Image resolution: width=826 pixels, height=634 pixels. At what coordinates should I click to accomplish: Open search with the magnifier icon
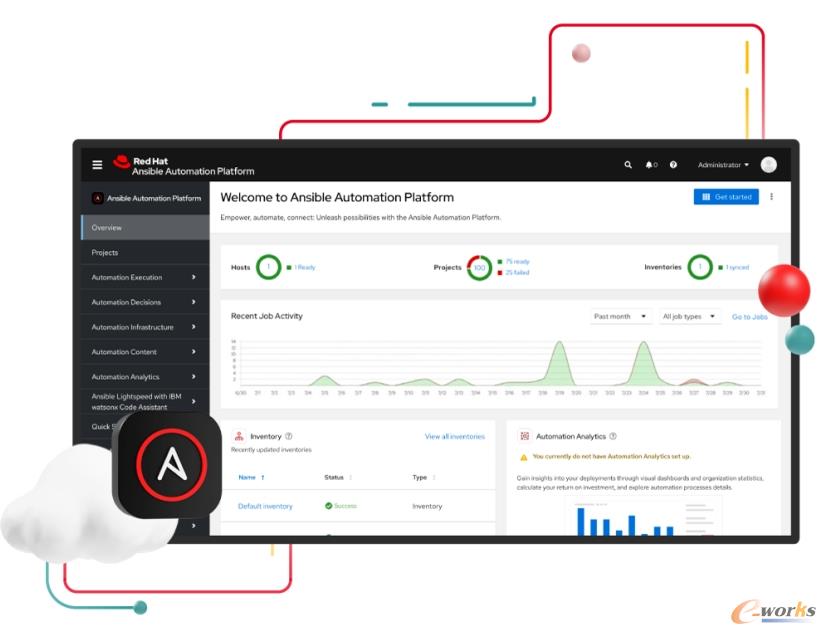tap(628, 165)
